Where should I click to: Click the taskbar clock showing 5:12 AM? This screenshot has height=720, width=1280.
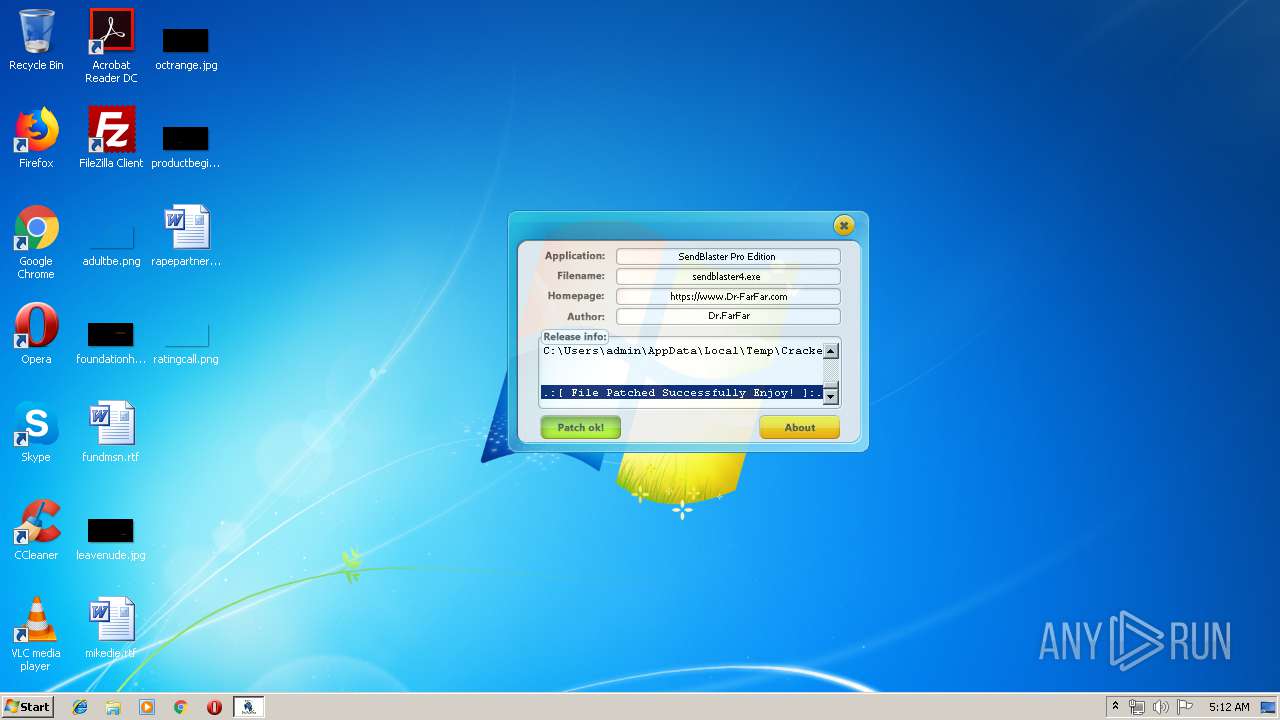click(1229, 707)
